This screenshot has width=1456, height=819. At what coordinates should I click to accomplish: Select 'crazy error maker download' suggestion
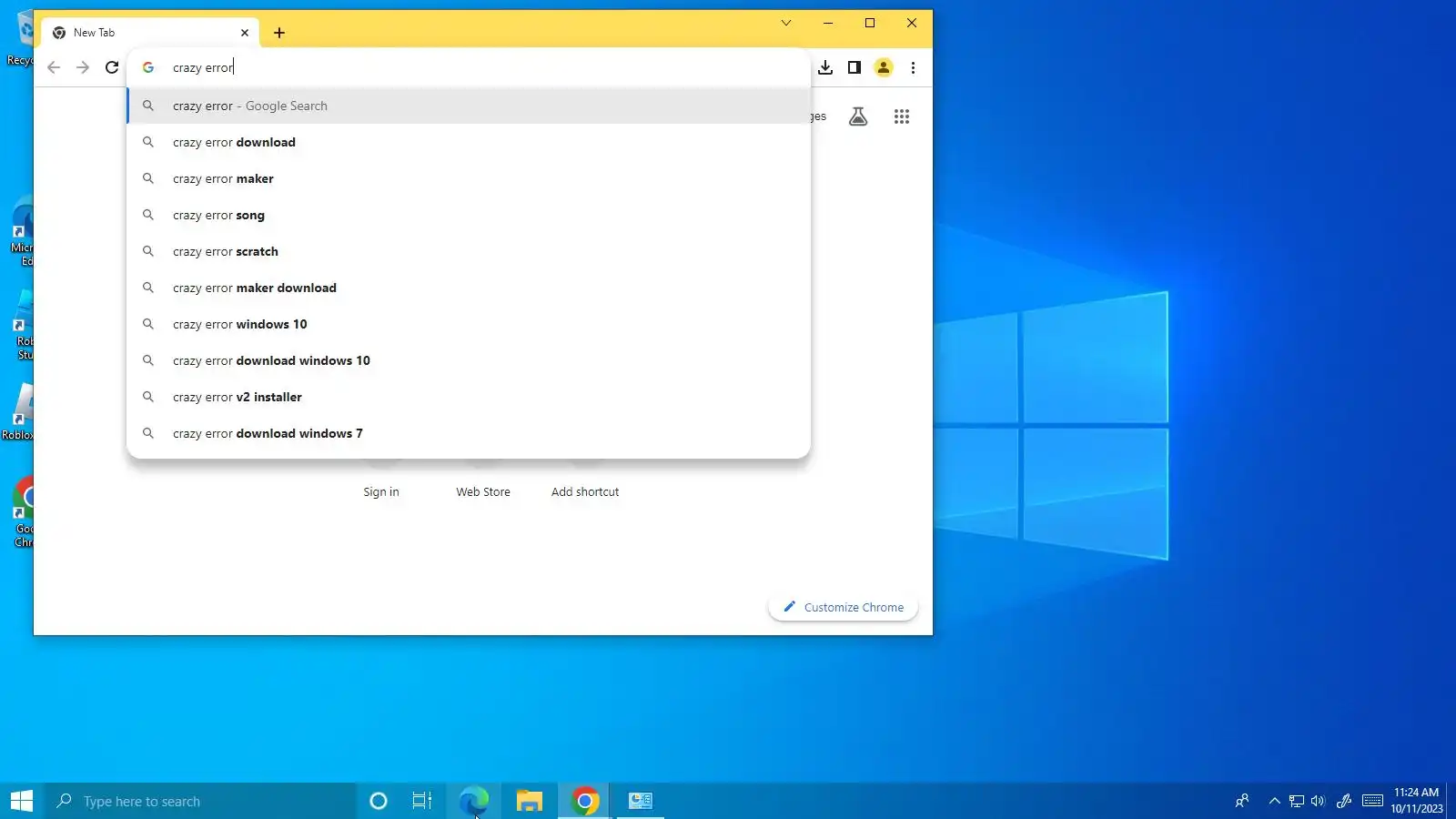click(x=469, y=288)
